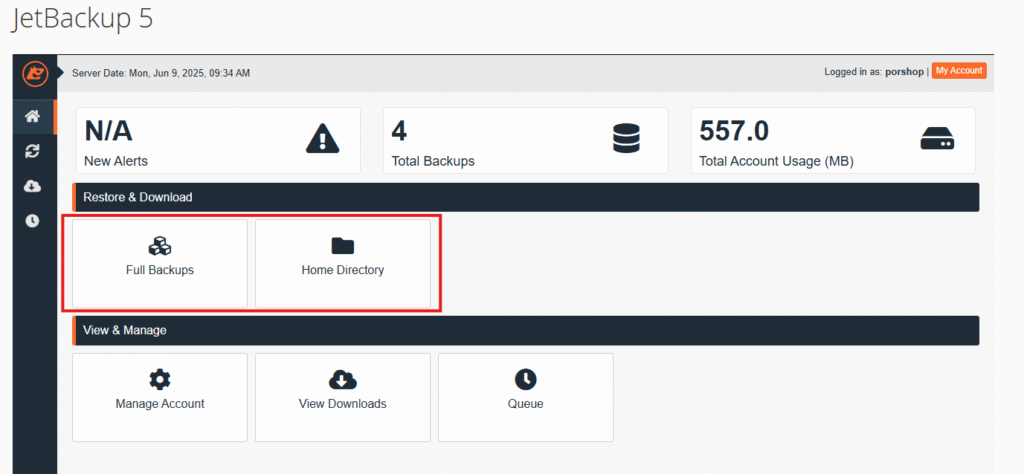This screenshot has width=1024, height=474.
Task: Click the View Downloads cloud icon
Action: click(343, 379)
